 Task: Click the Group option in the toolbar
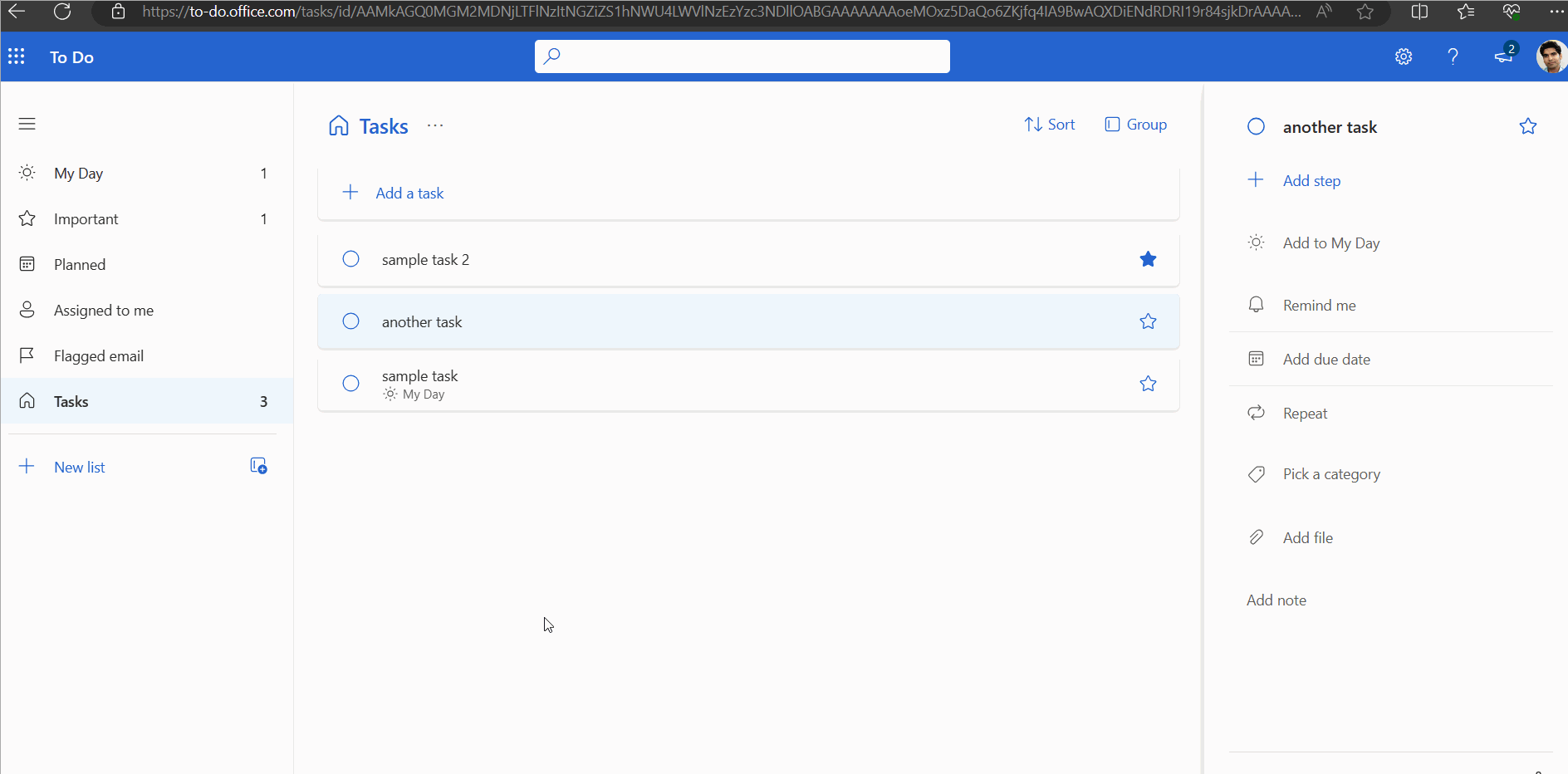(x=1135, y=124)
